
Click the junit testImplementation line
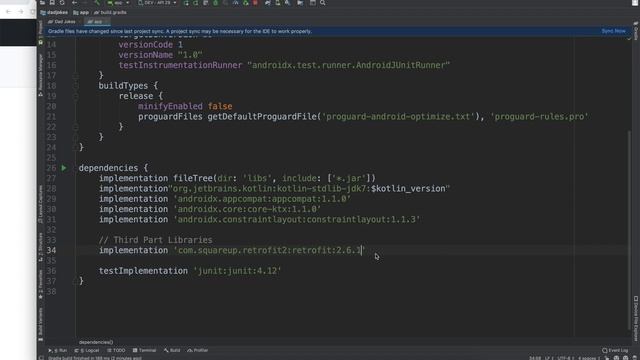tap(190, 271)
